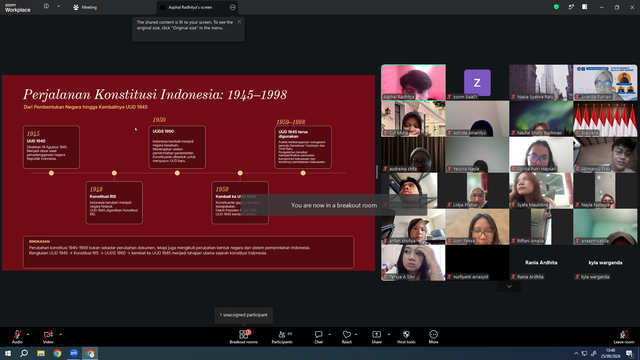Select zoom baa01 participant tile
The height and width of the screenshot is (360, 640).
pos(477,82)
